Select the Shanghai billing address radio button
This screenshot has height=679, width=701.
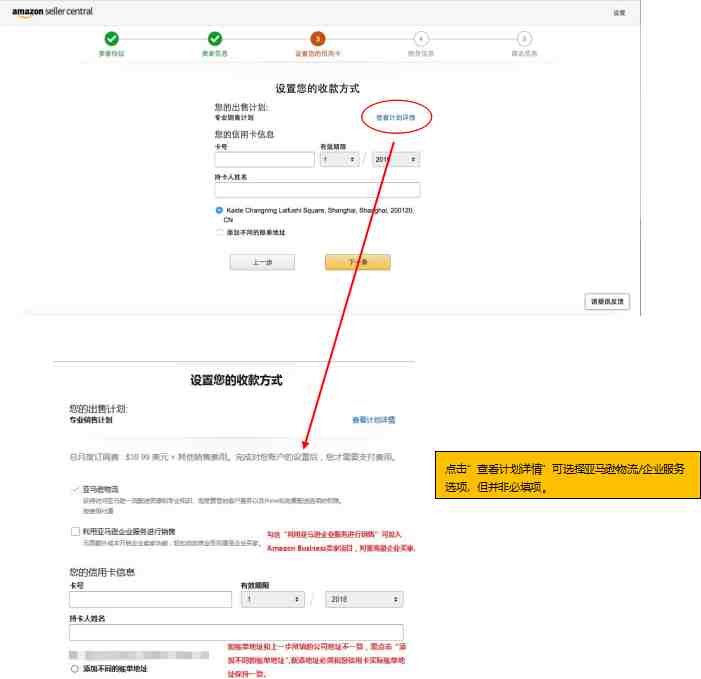click(x=219, y=211)
